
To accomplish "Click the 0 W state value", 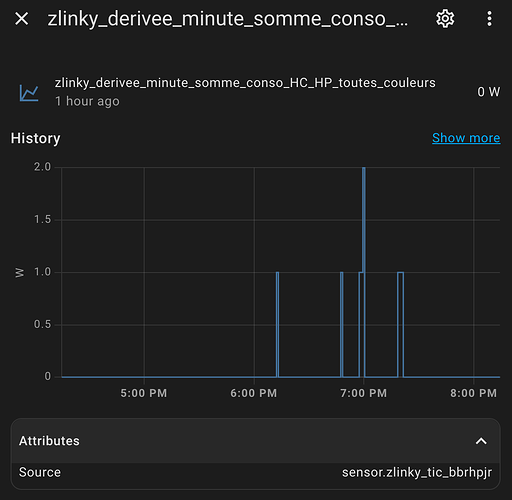I will (x=488, y=92).
